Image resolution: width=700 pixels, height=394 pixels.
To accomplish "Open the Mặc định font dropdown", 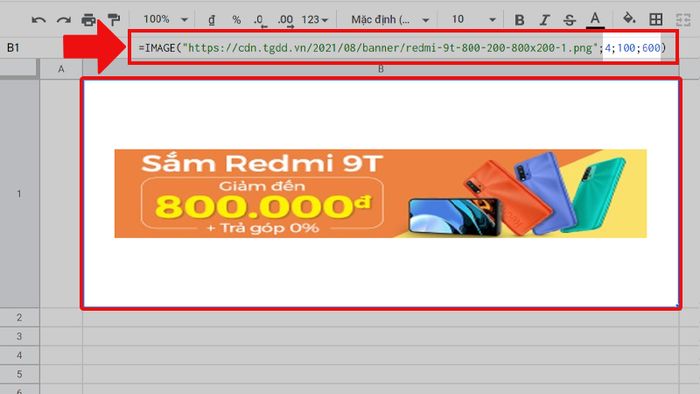I will pos(390,20).
